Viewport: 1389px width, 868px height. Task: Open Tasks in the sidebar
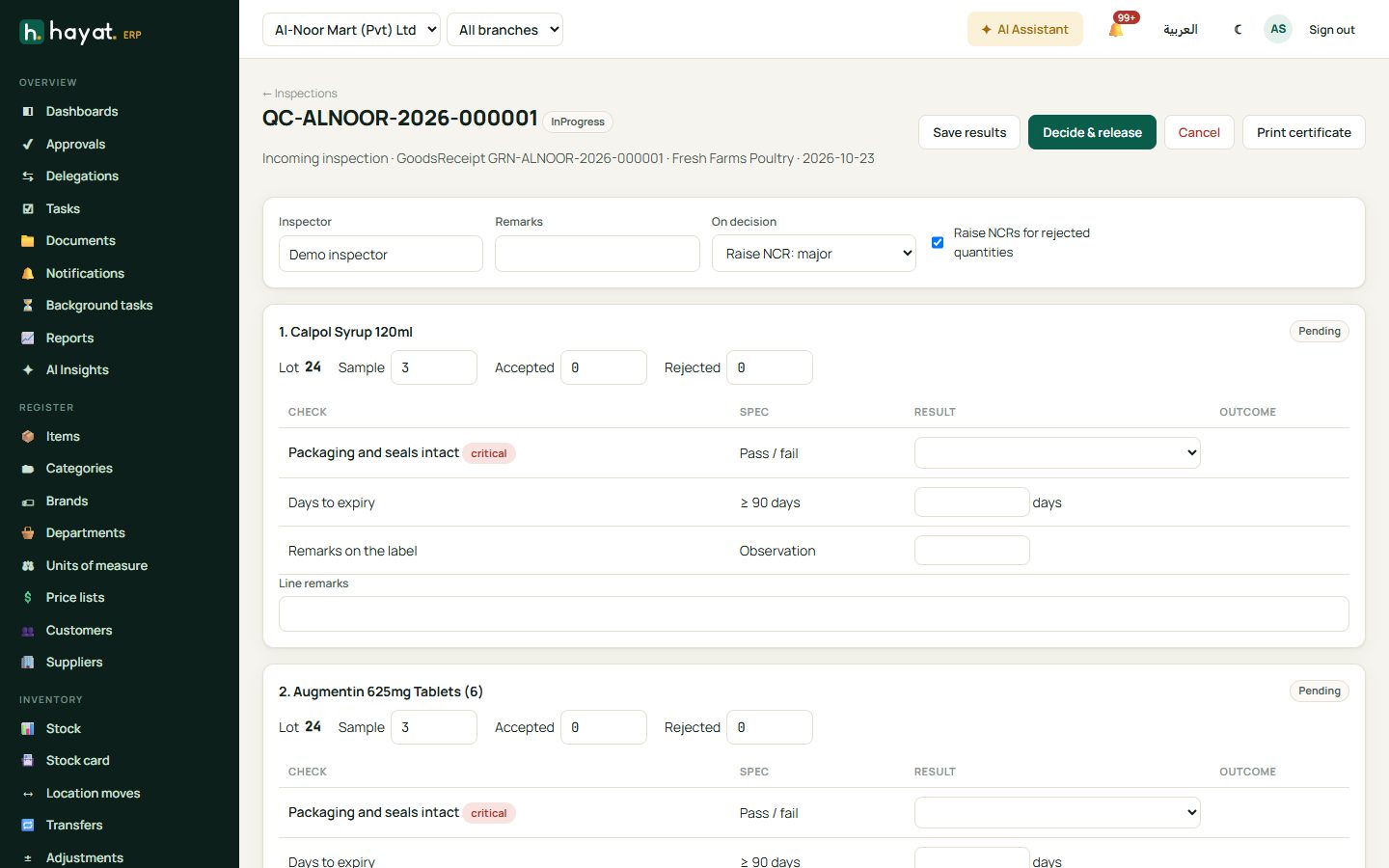click(63, 209)
